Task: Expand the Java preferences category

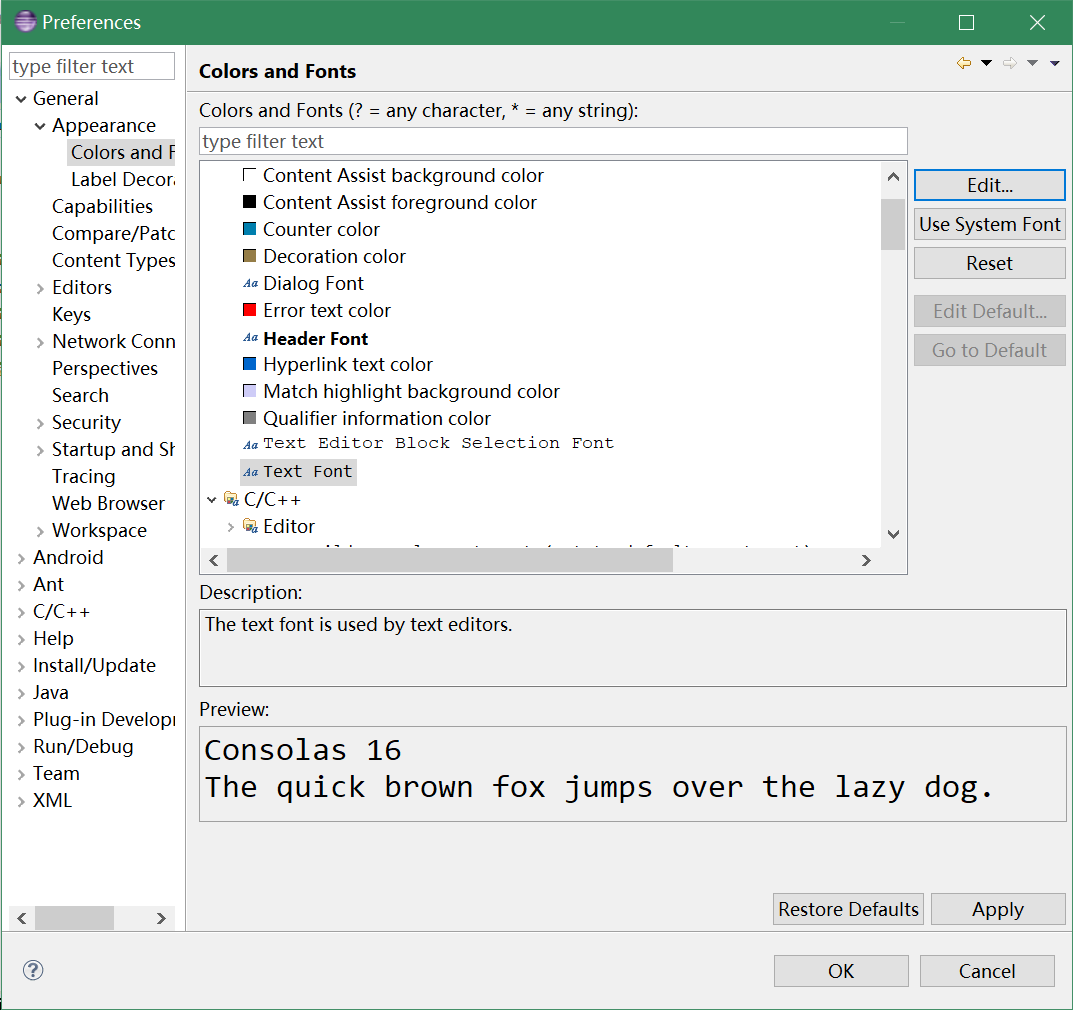Action: point(21,693)
